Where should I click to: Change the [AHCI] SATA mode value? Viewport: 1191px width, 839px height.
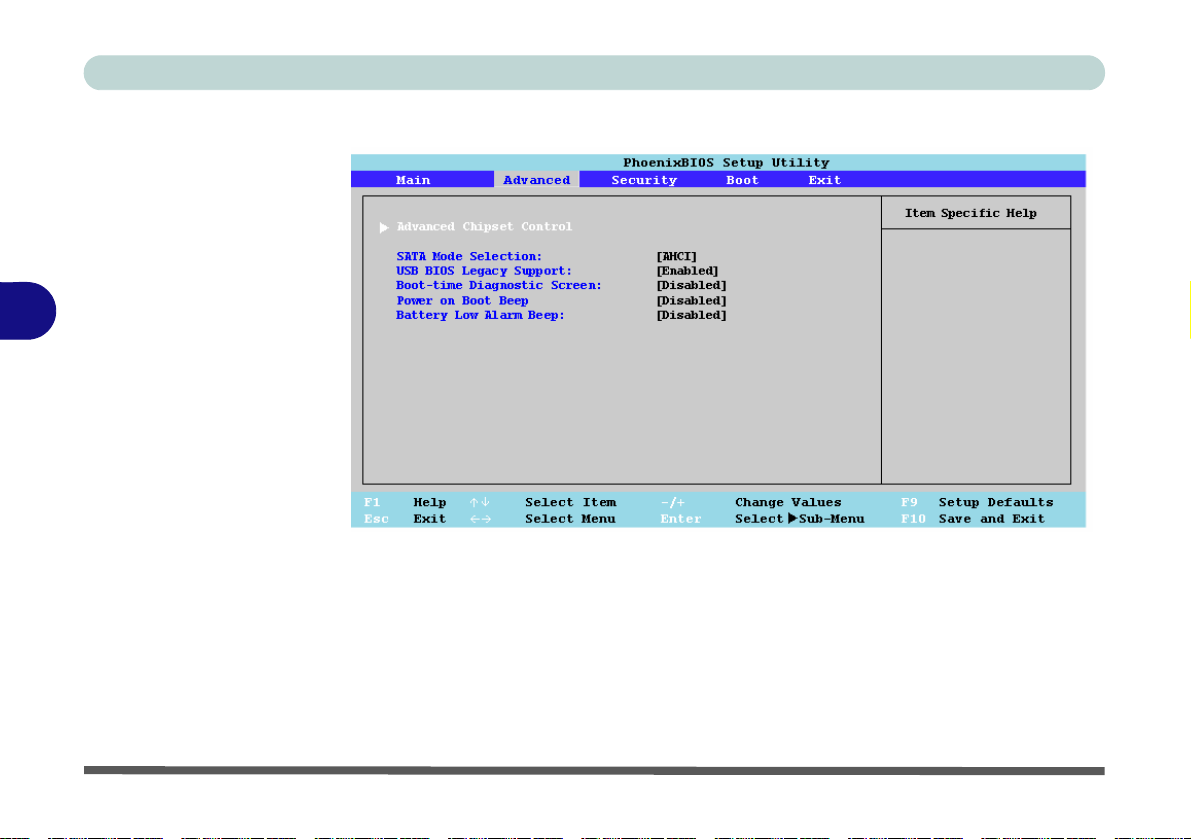[676, 257]
